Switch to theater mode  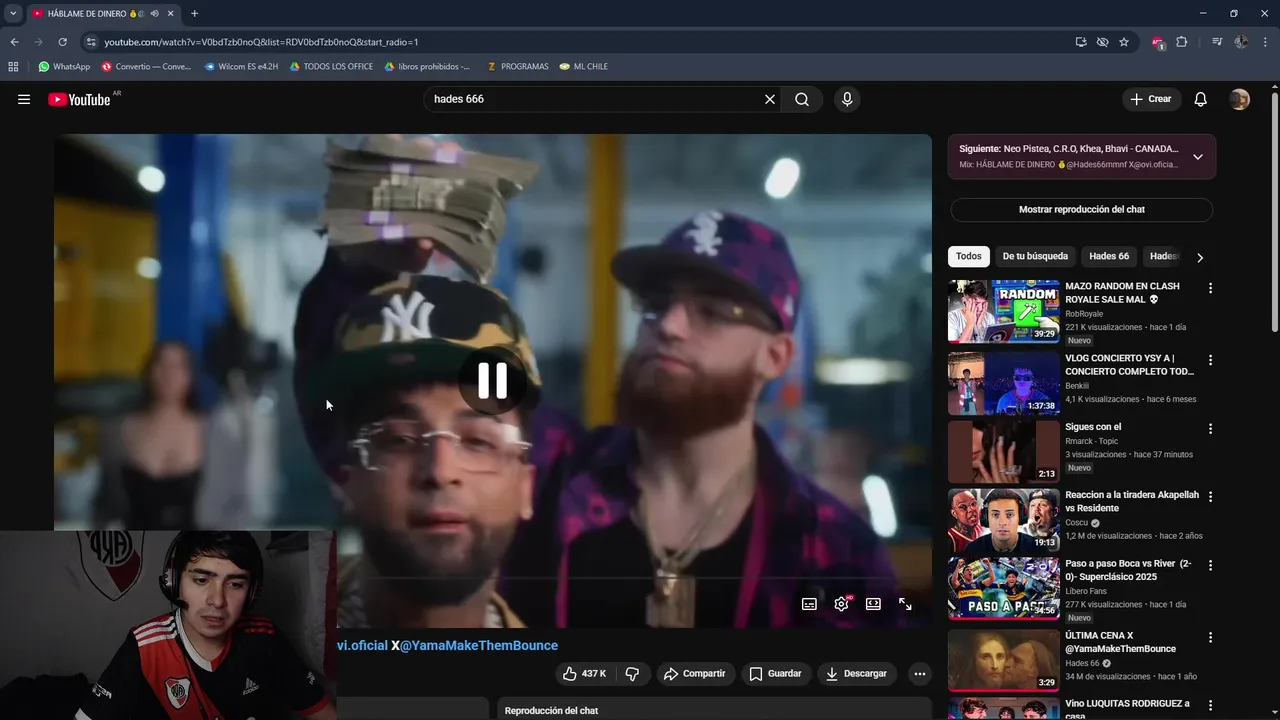(x=873, y=604)
